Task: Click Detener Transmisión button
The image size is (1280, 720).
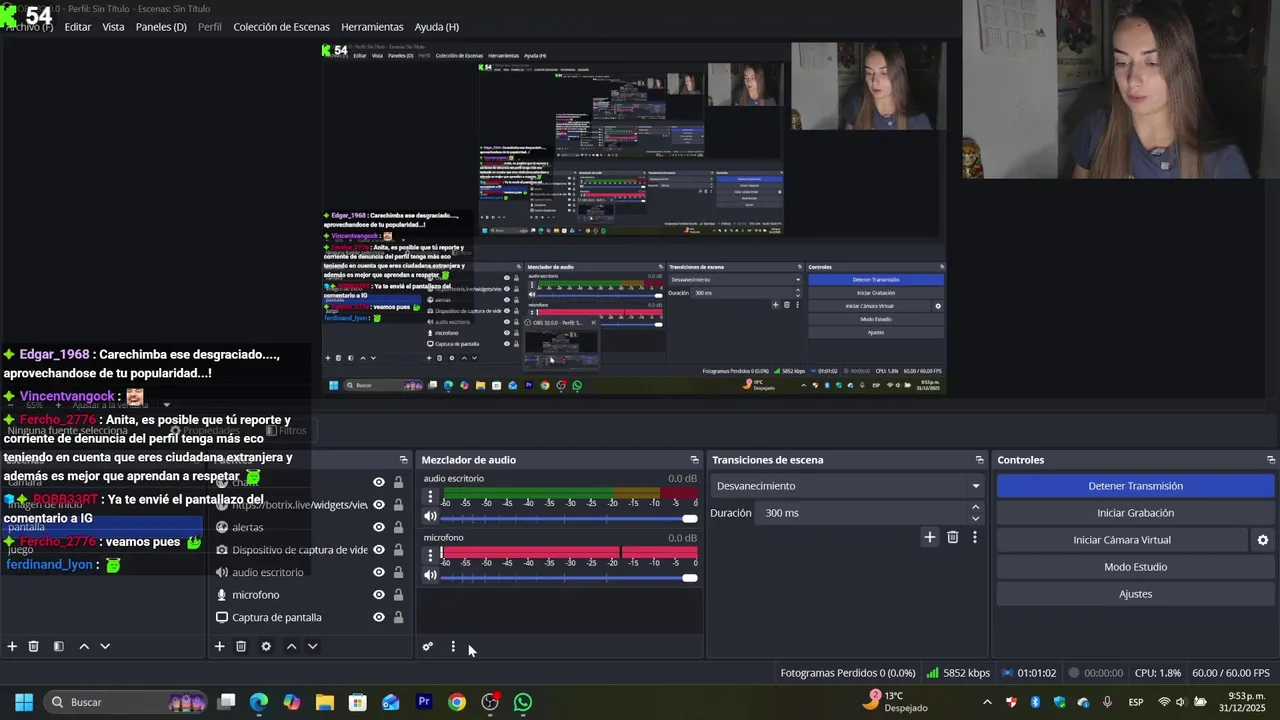Action: click(x=1135, y=486)
